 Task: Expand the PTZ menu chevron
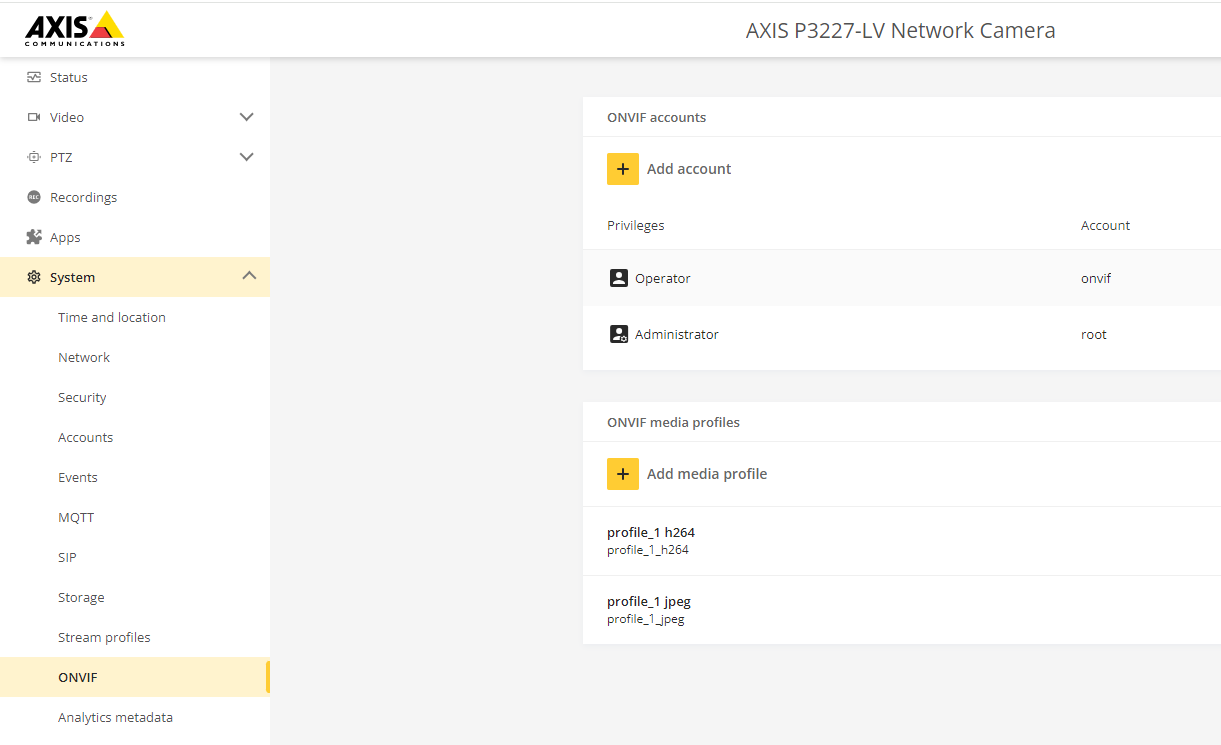tap(247, 157)
